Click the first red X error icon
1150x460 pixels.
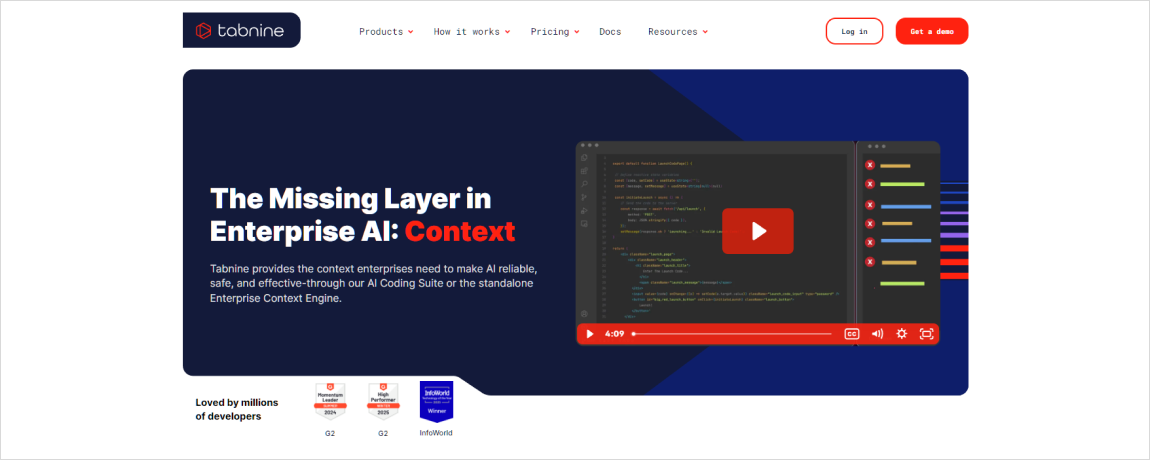870,165
